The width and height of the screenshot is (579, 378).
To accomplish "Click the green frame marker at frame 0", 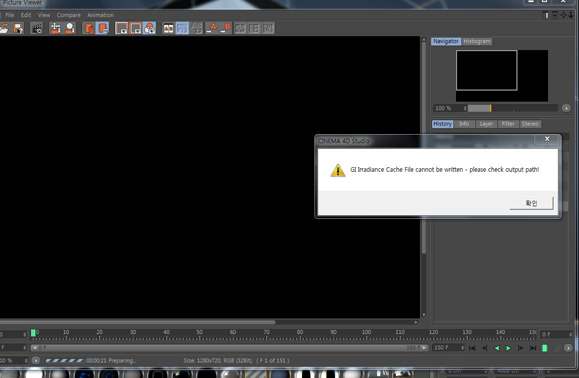I will (33, 333).
